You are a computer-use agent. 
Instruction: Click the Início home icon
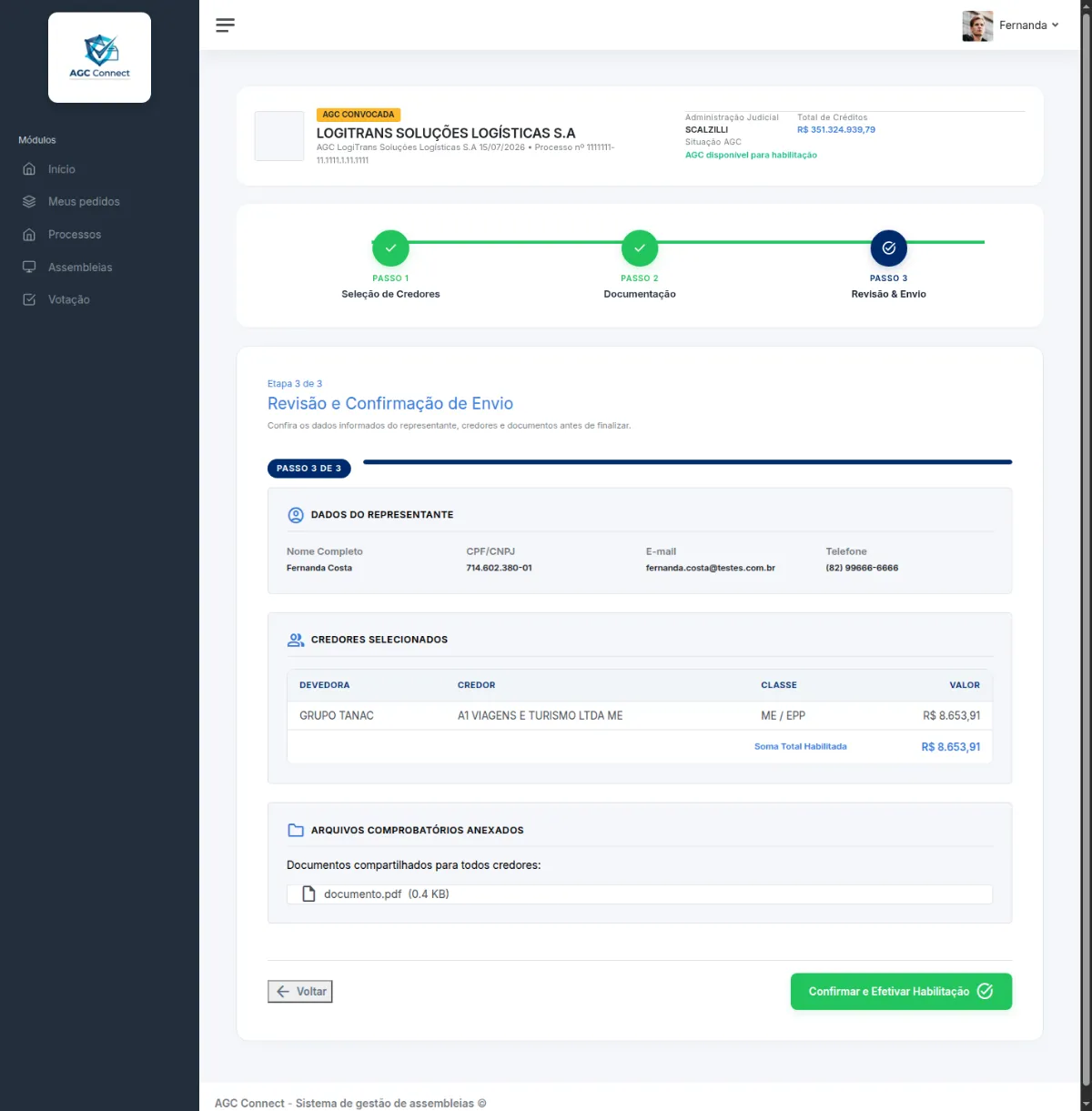29,169
